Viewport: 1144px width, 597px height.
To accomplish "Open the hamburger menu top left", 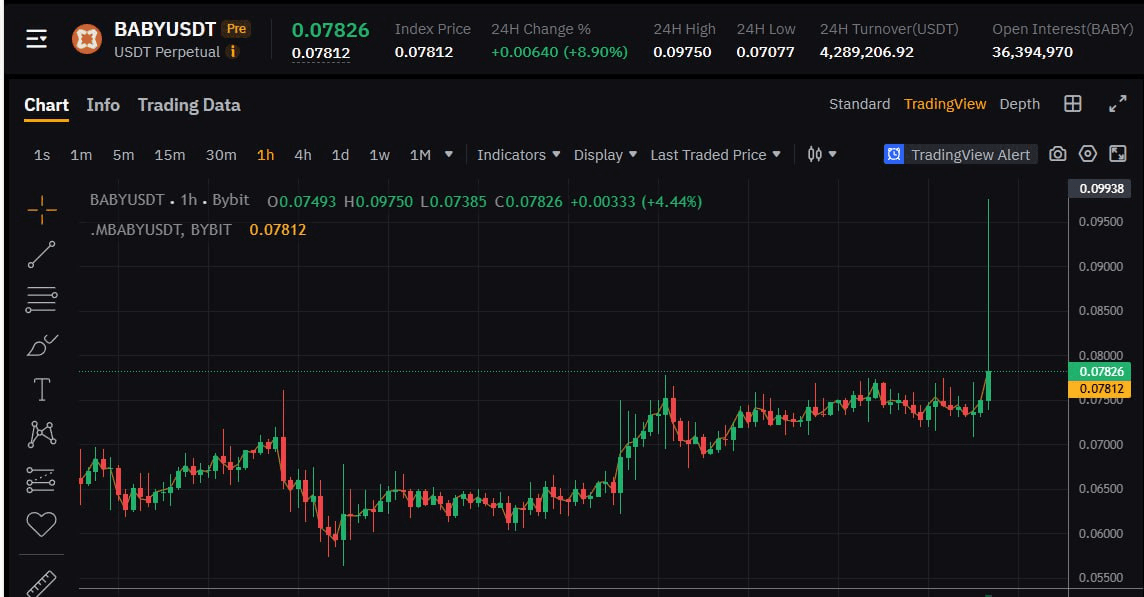I will click(x=36, y=38).
